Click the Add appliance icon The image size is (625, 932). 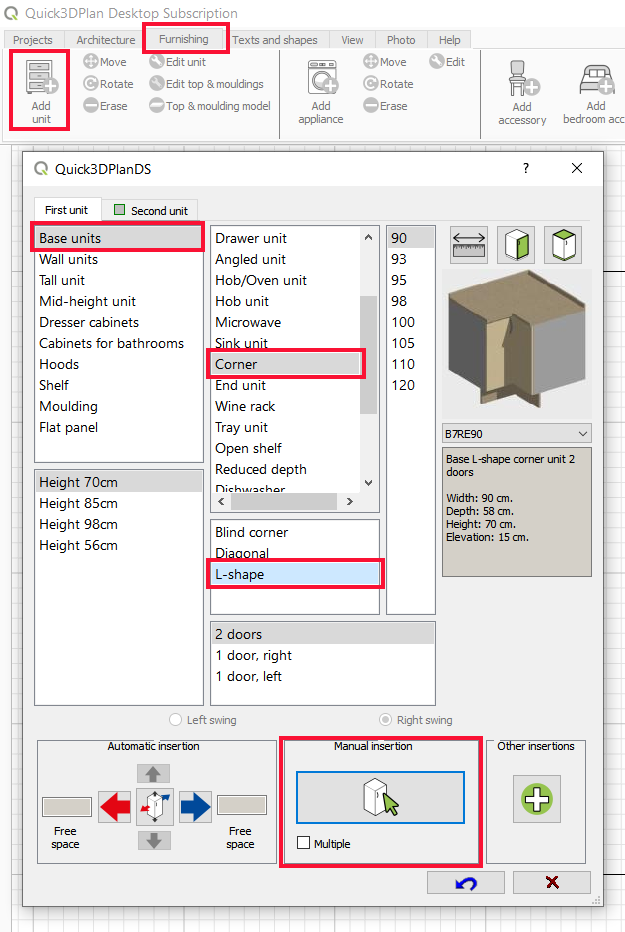pyautogui.click(x=321, y=78)
